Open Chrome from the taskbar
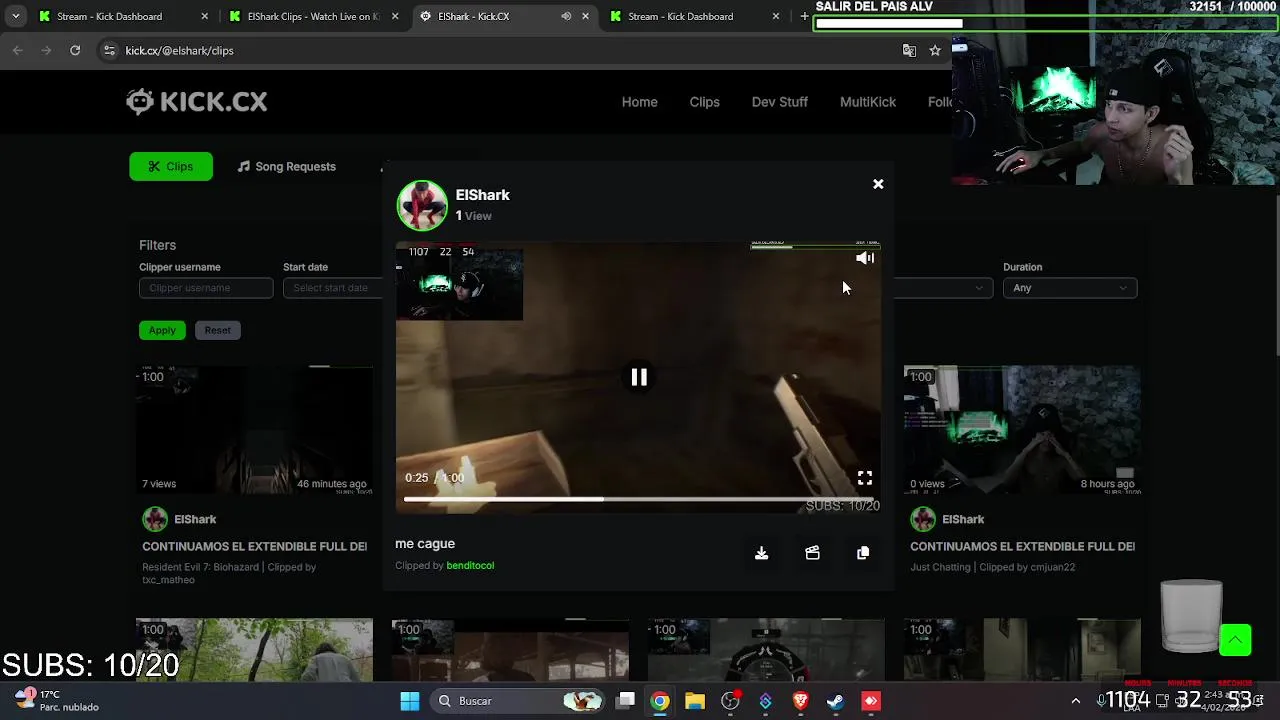The height and width of the screenshot is (720, 1280). (x=660, y=701)
